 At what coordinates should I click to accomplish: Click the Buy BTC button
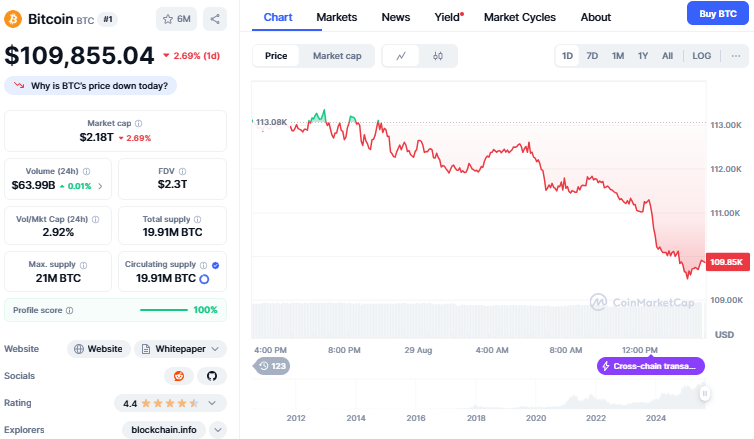coord(718,13)
